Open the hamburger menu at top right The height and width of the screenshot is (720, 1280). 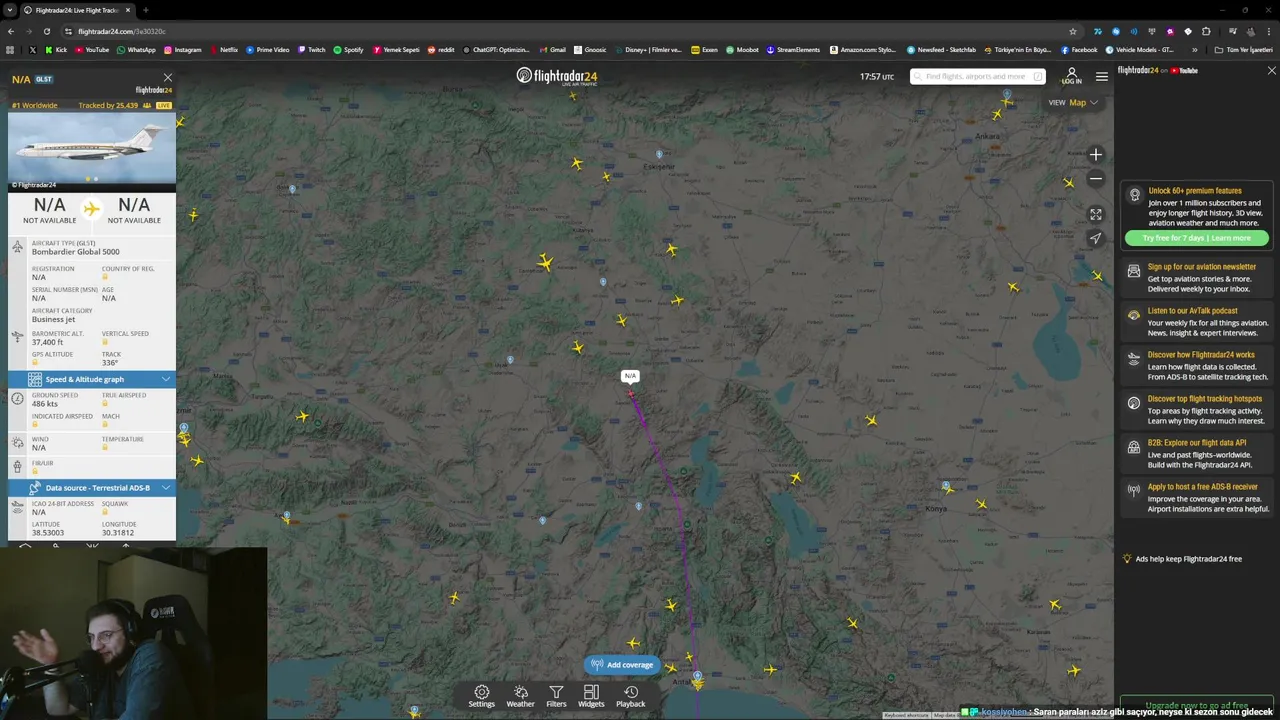1101,76
